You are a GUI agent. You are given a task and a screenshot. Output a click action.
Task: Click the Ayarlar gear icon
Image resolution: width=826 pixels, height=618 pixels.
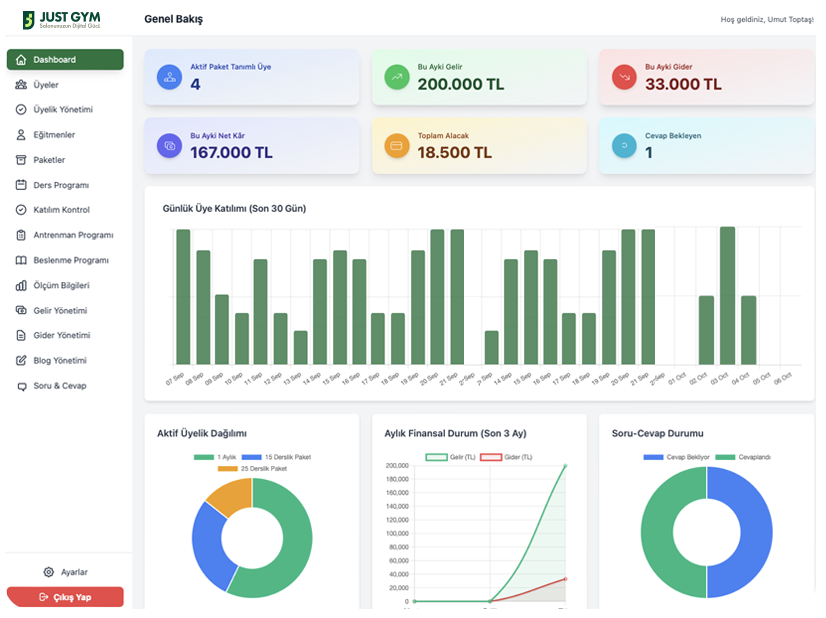click(48, 572)
